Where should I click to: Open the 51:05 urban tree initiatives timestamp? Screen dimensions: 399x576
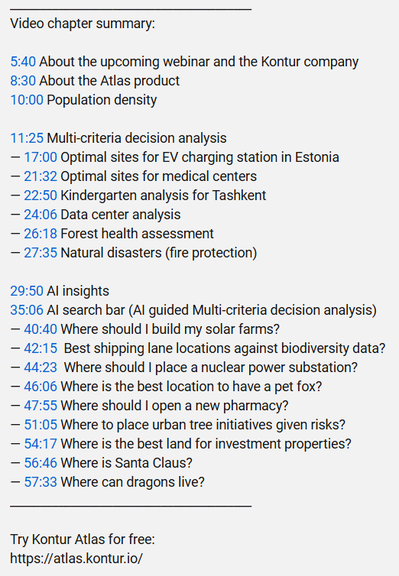(40, 425)
